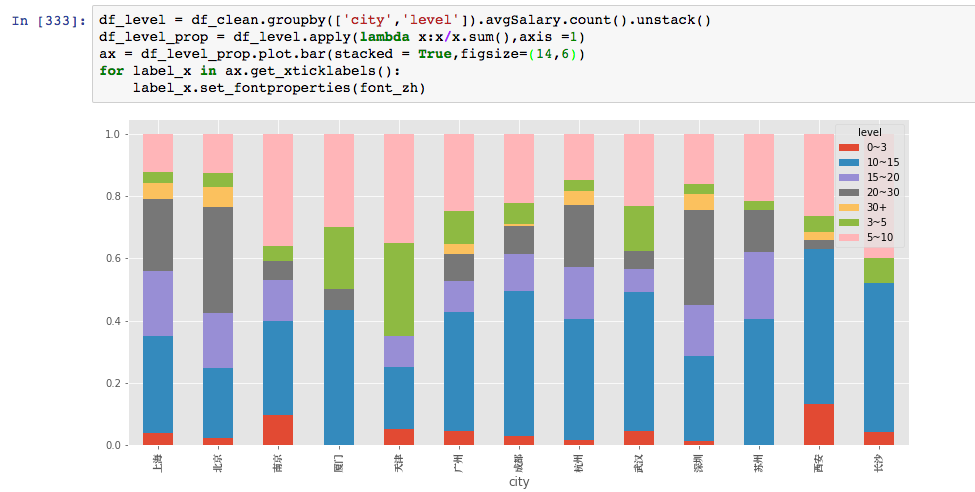
Task: Click the 1.0 y-axis tick label
Action: pos(113,134)
